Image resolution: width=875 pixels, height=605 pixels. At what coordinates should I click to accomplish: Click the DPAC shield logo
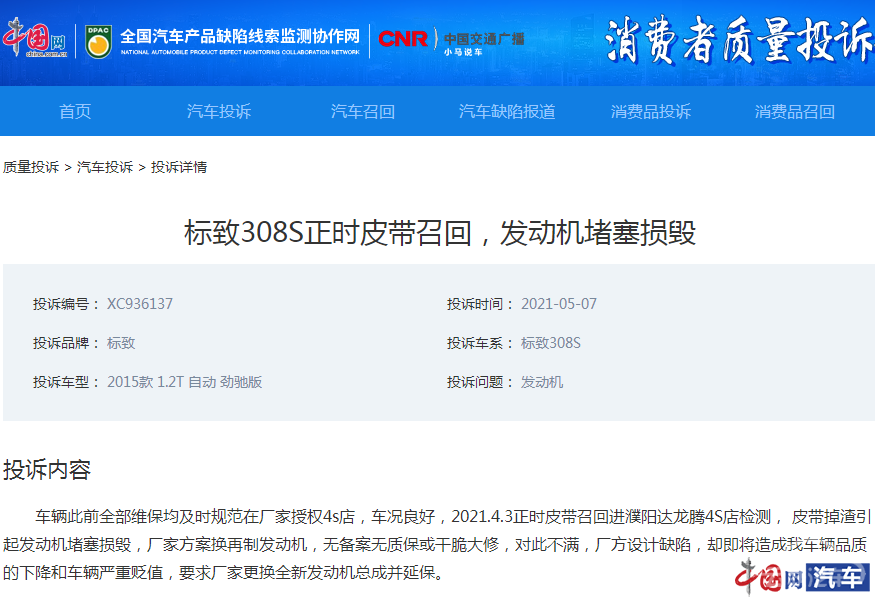[98, 41]
